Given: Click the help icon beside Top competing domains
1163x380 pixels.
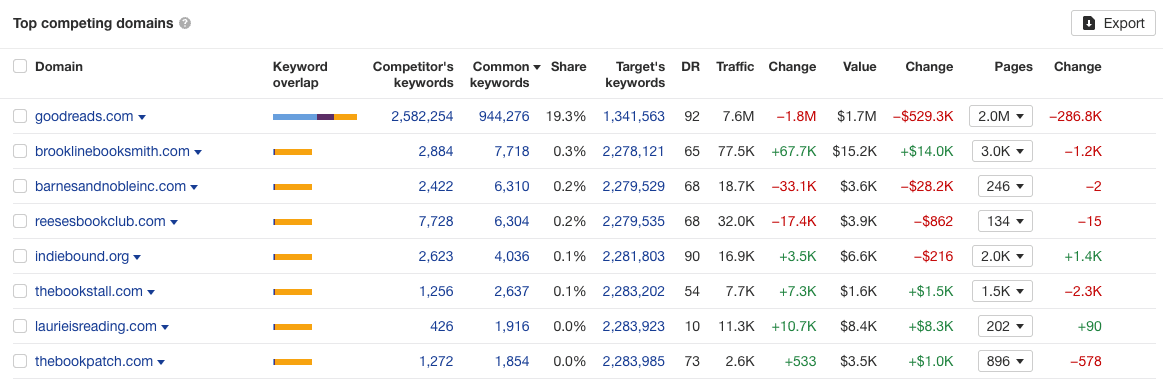Looking at the screenshot, I should pos(185,23).
